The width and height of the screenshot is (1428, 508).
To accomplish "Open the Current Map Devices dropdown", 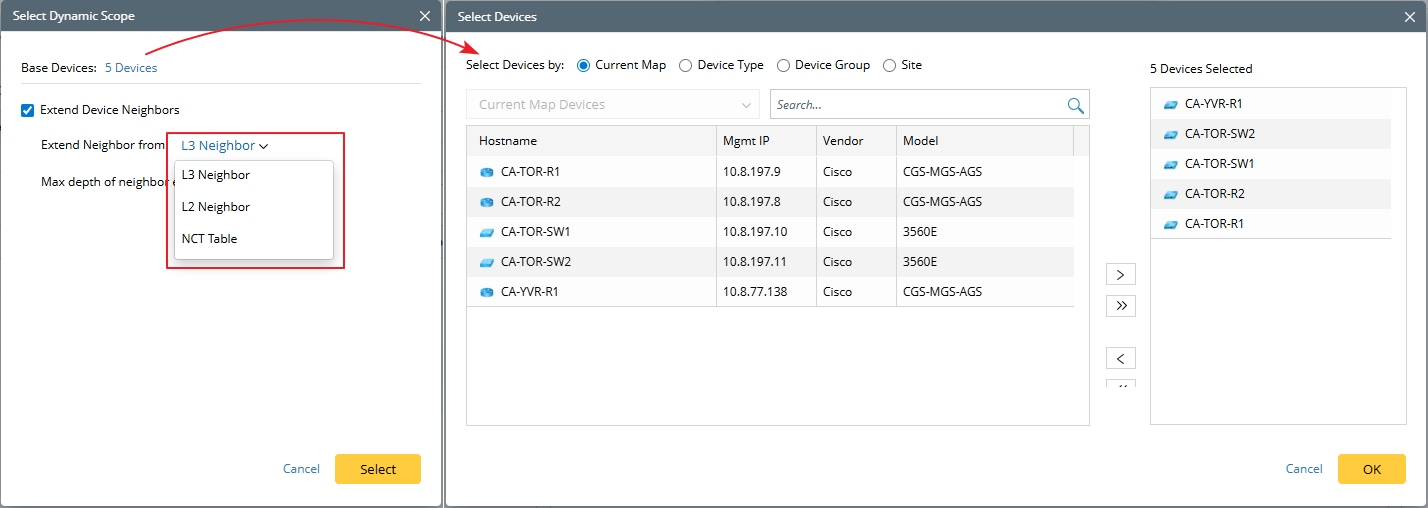I will point(612,105).
